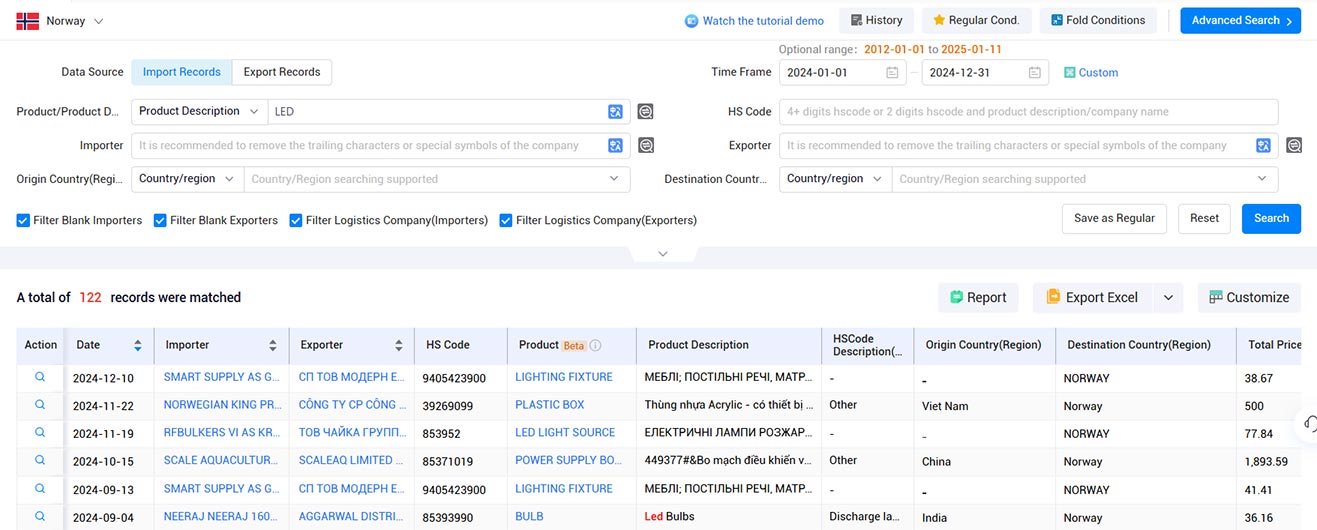Open exporter SCALEAQ LIMITED link
This screenshot has height=530, width=1317.
[352, 461]
